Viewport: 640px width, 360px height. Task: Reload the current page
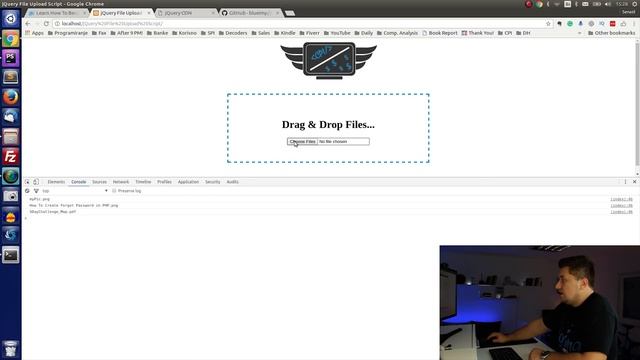46,24
